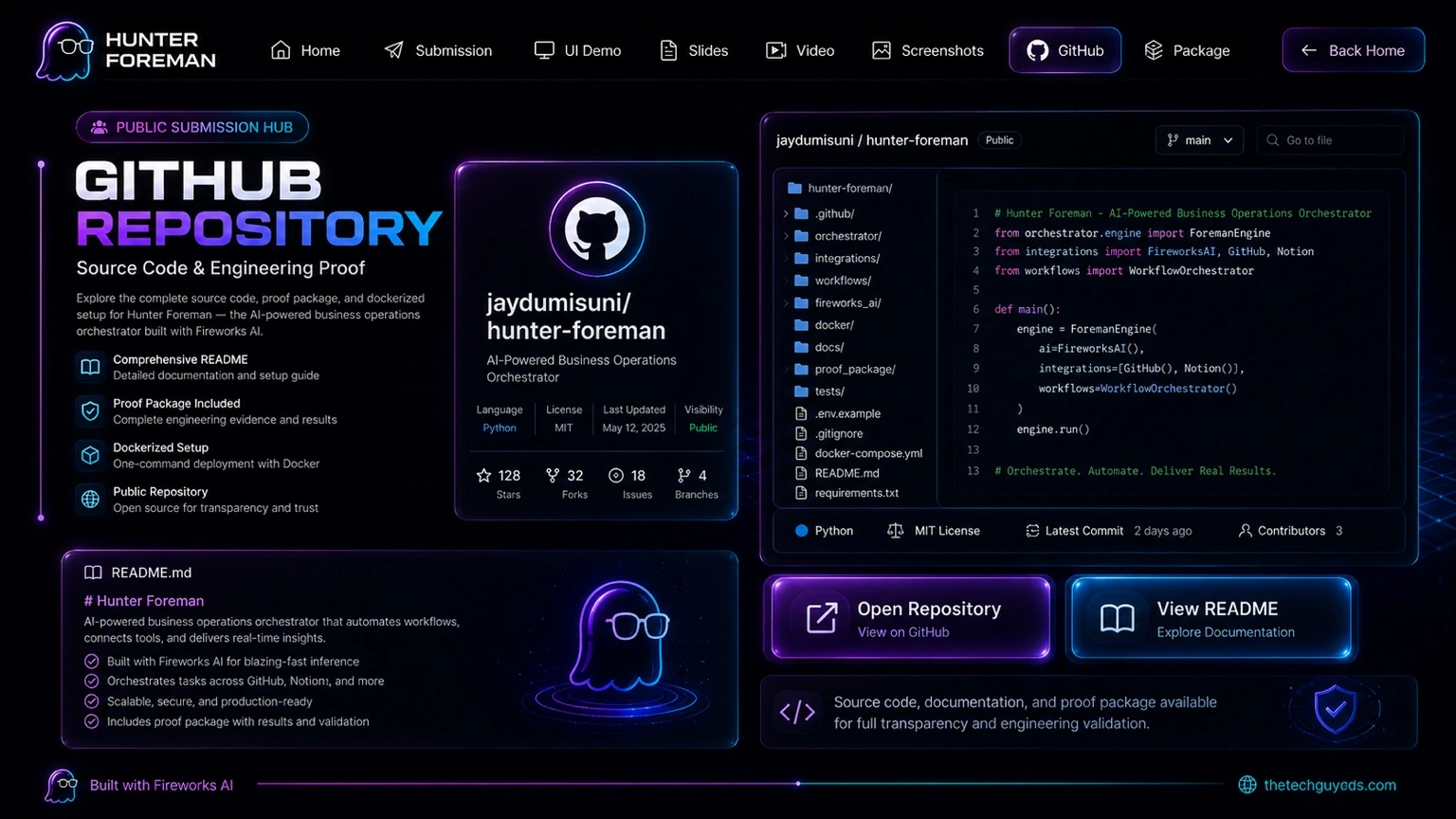Click the shield icon beside Proof Package Included
The image size is (1456, 819).
point(90,410)
